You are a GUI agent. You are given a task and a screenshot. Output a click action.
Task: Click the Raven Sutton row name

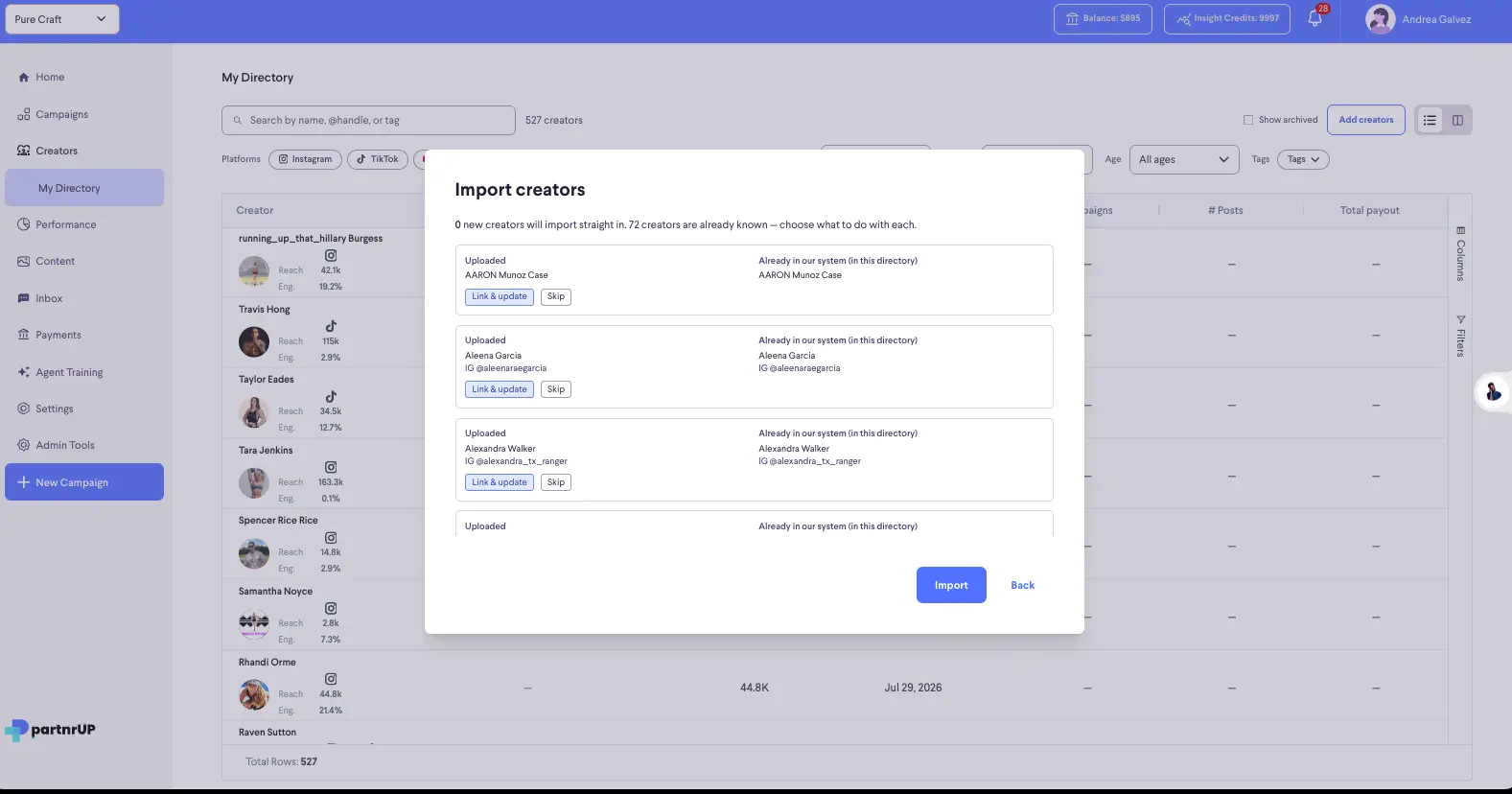coord(268,733)
